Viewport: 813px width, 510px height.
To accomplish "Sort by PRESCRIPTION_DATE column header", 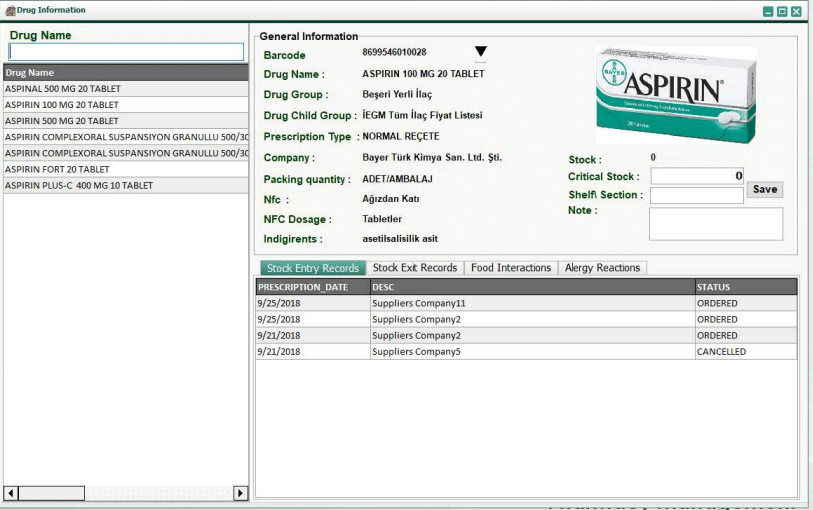I will click(x=312, y=287).
